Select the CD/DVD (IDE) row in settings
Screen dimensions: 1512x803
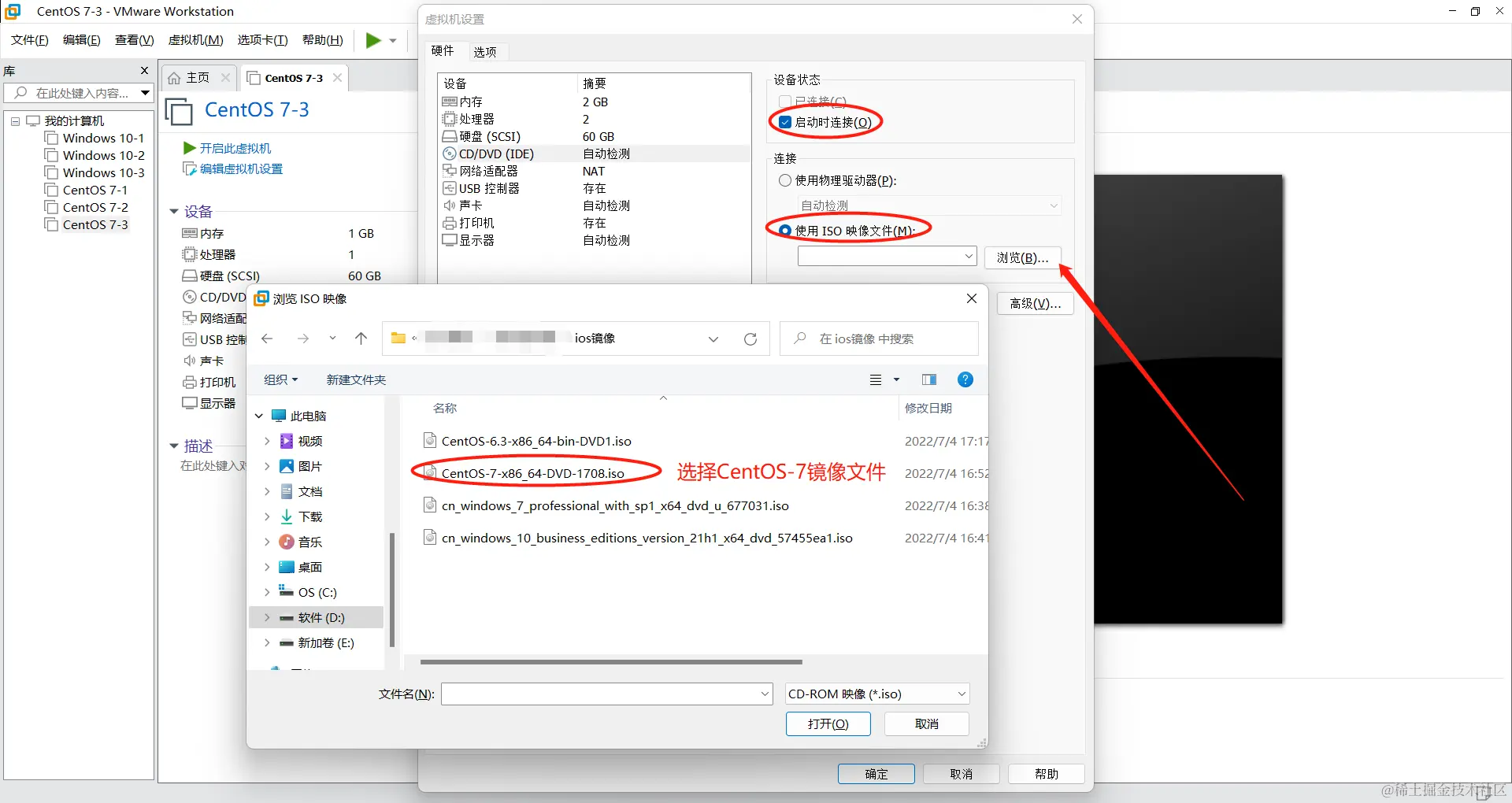(x=595, y=154)
